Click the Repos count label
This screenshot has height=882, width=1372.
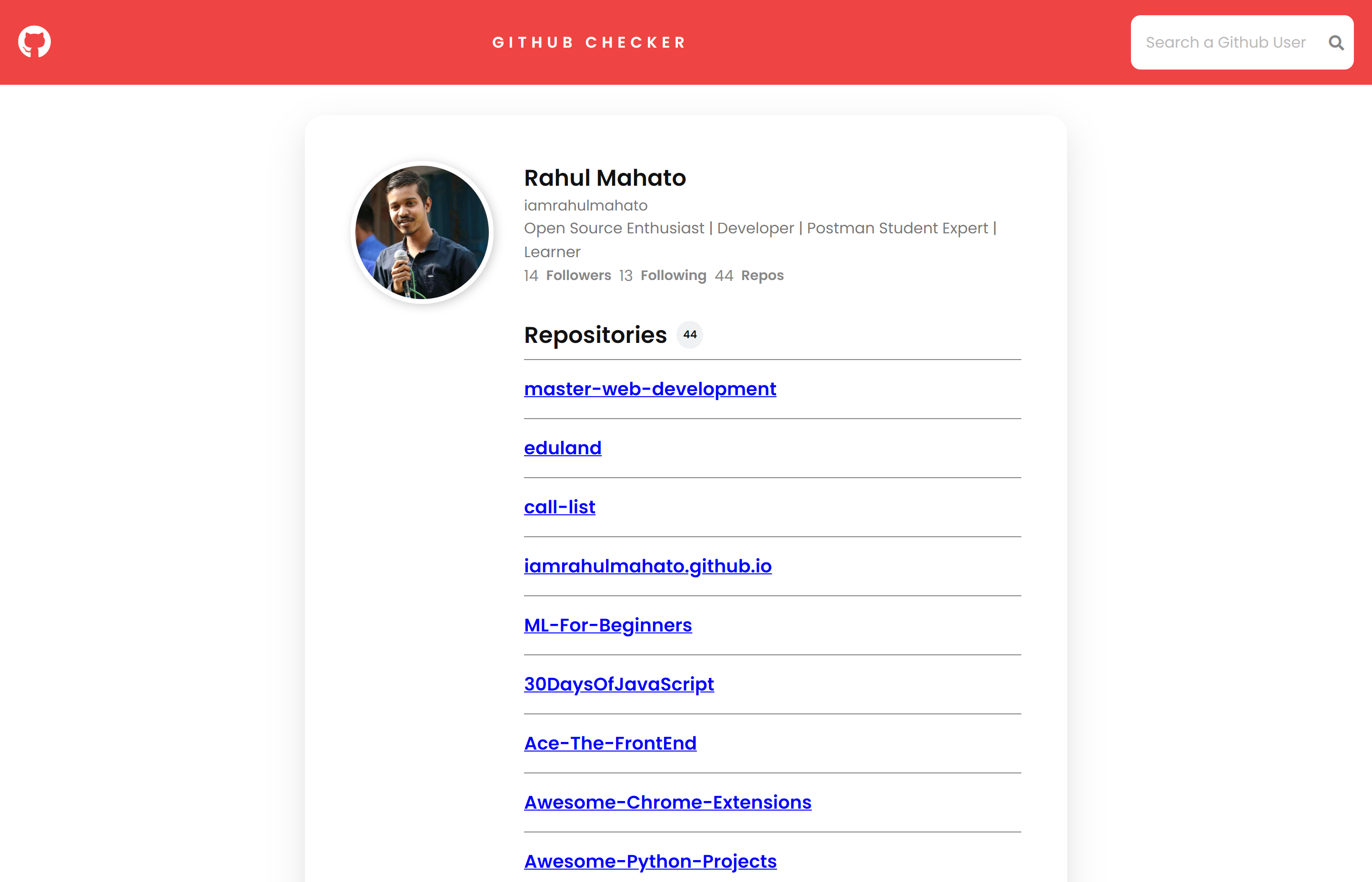[762, 275]
